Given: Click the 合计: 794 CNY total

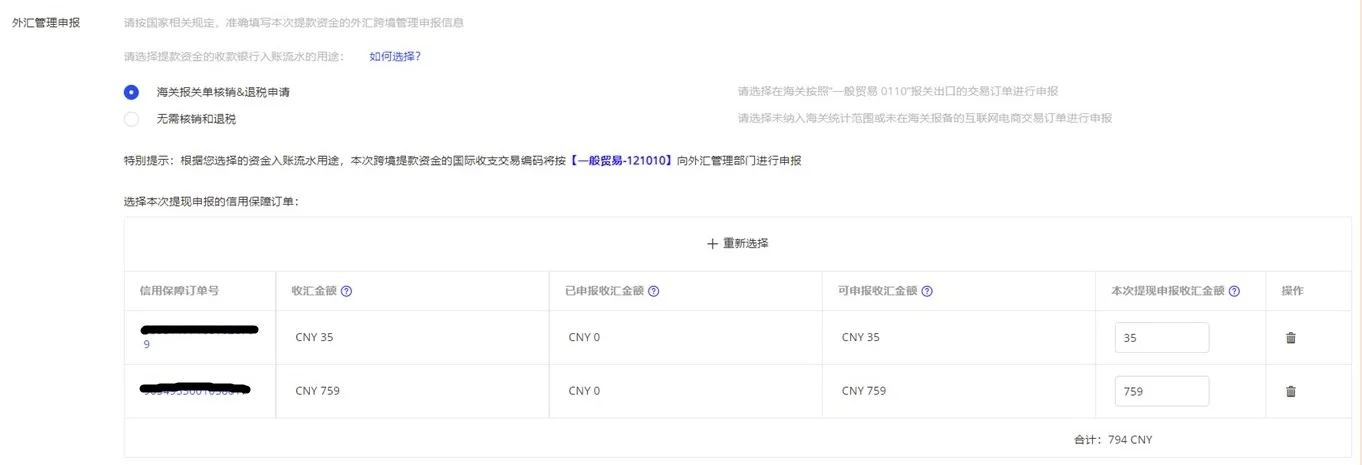Looking at the screenshot, I should tap(1110, 439).
